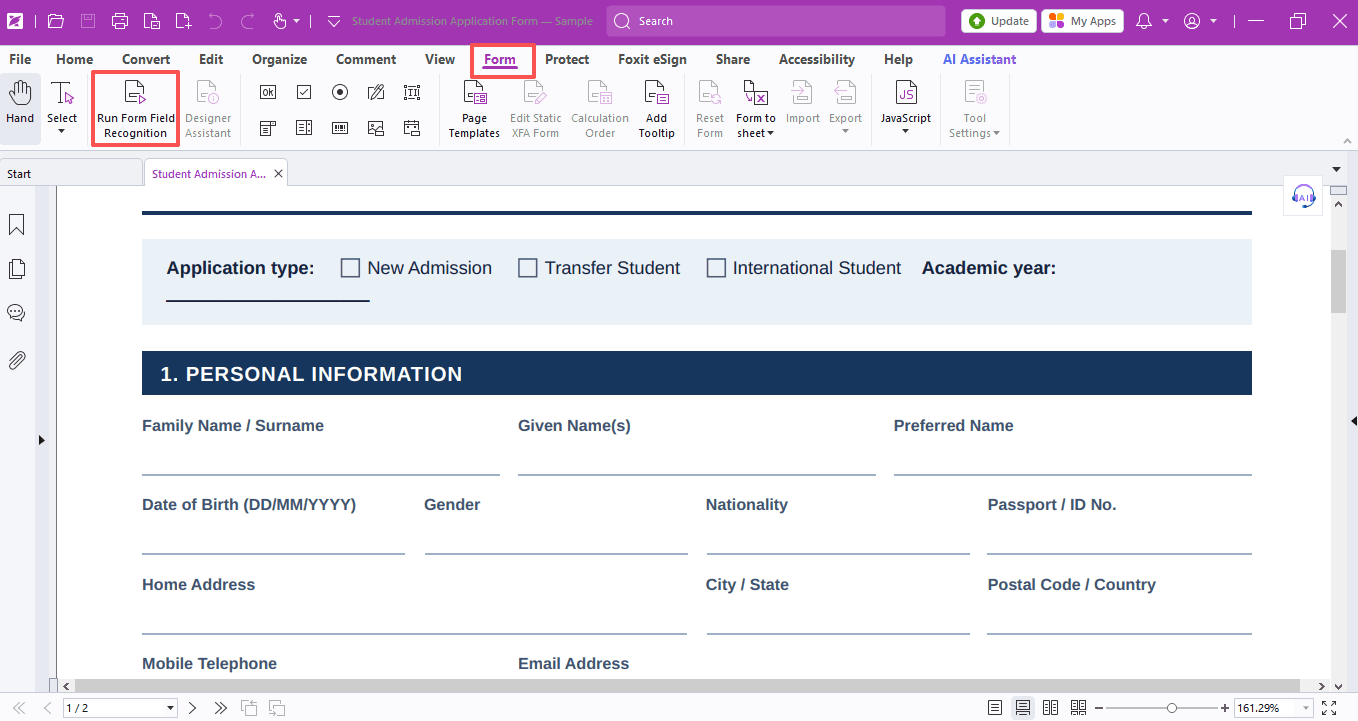
Task: Select the signature field tool
Action: pyautogui.click(x=376, y=92)
